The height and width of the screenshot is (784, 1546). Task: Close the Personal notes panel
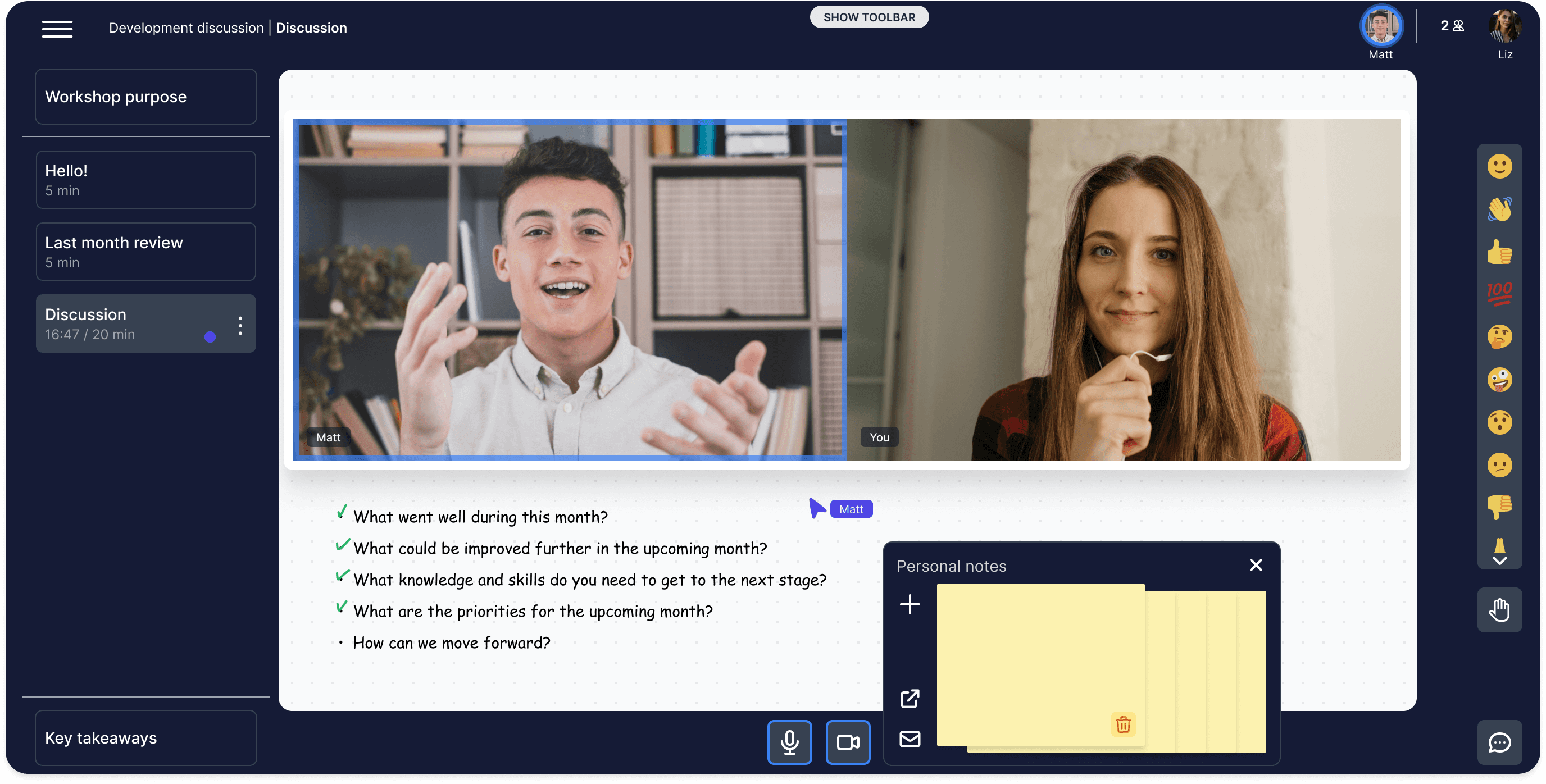click(1255, 565)
